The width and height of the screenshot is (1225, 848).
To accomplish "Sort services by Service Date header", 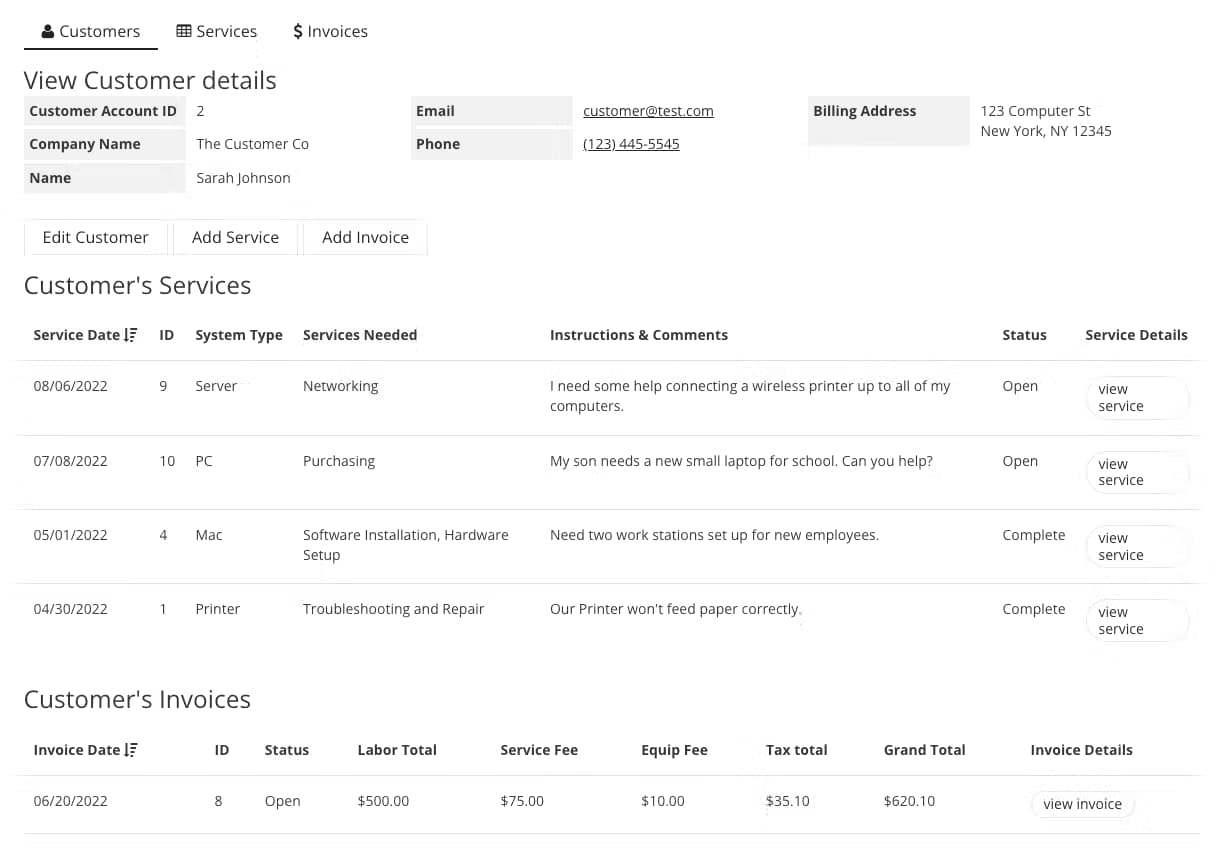I will [x=77, y=335].
